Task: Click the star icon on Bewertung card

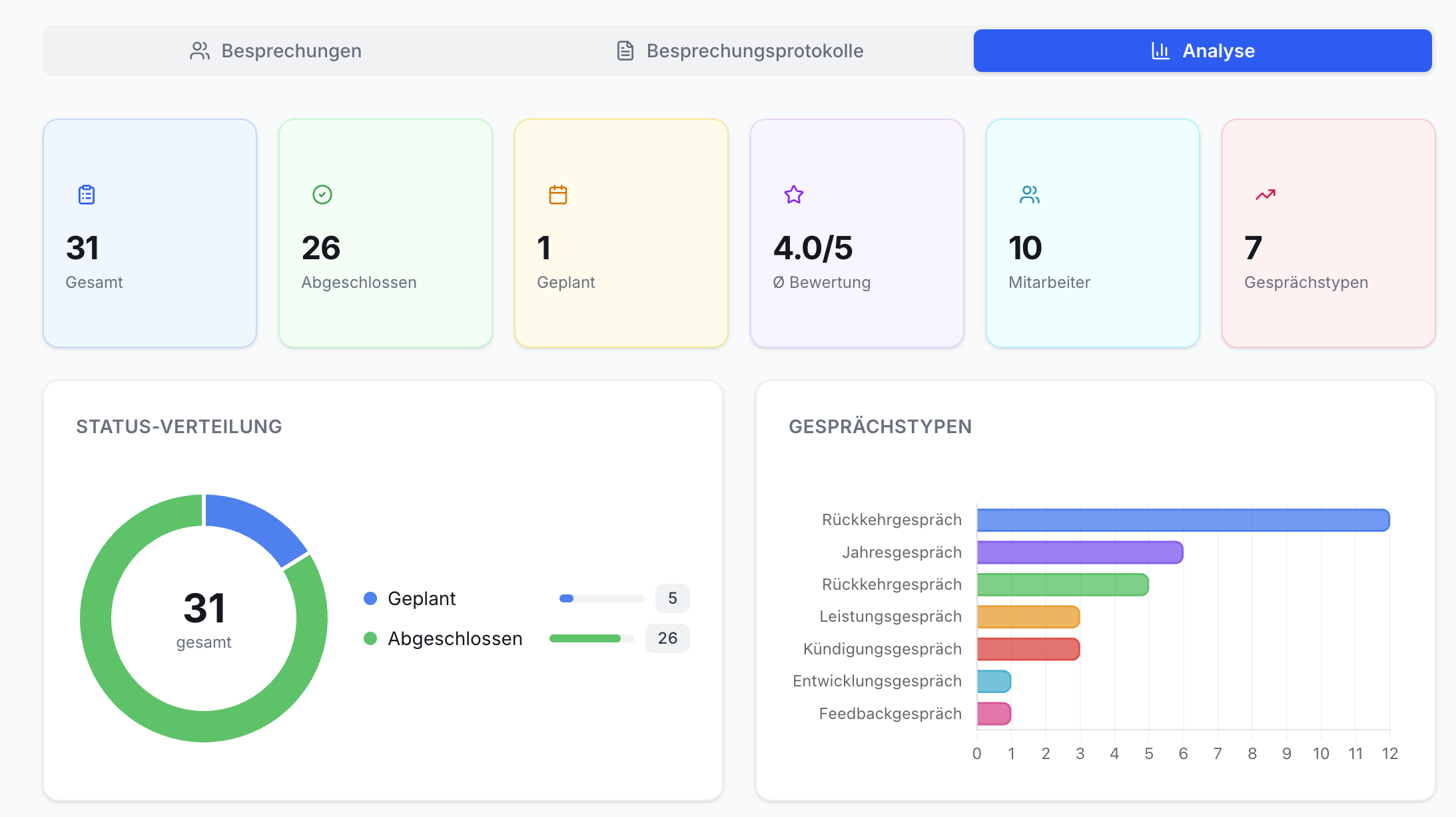Action: click(x=794, y=195)
